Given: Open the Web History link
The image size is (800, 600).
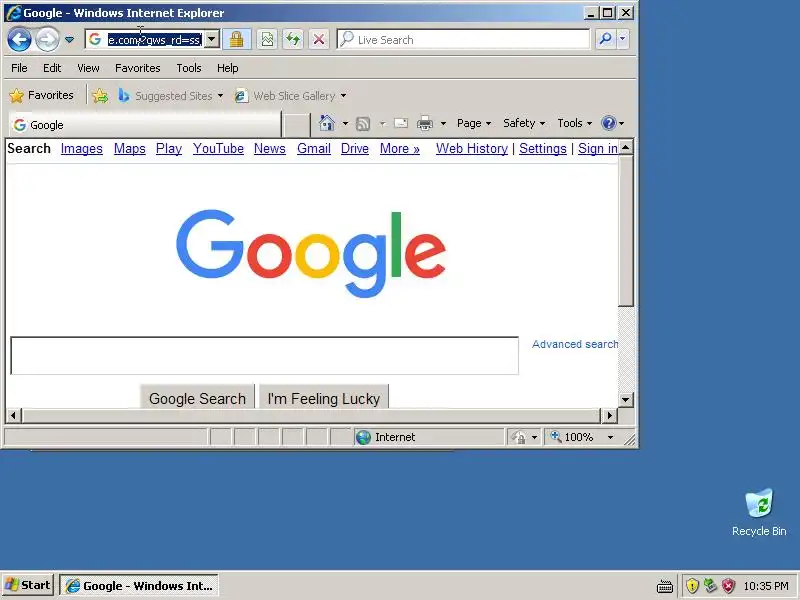Looking at the screenshot, I should coord(472,148).
